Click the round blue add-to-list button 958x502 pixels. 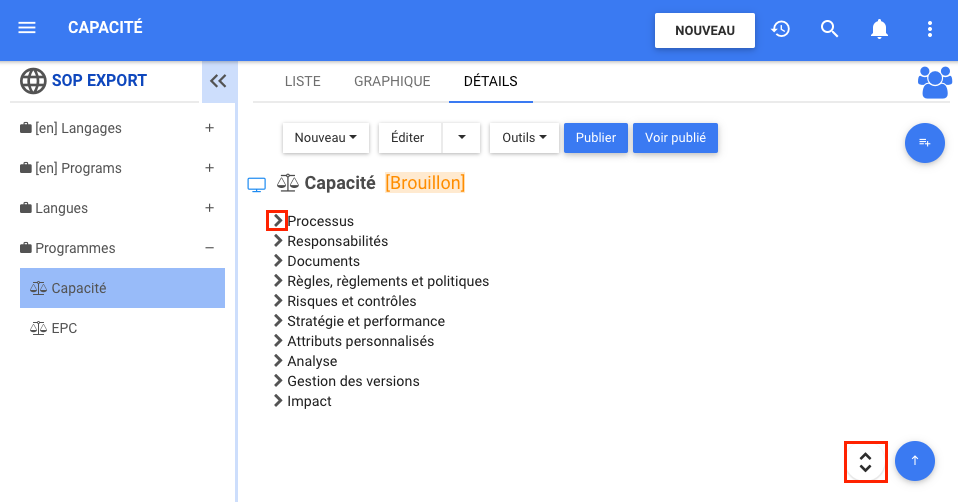coord(924,143)
